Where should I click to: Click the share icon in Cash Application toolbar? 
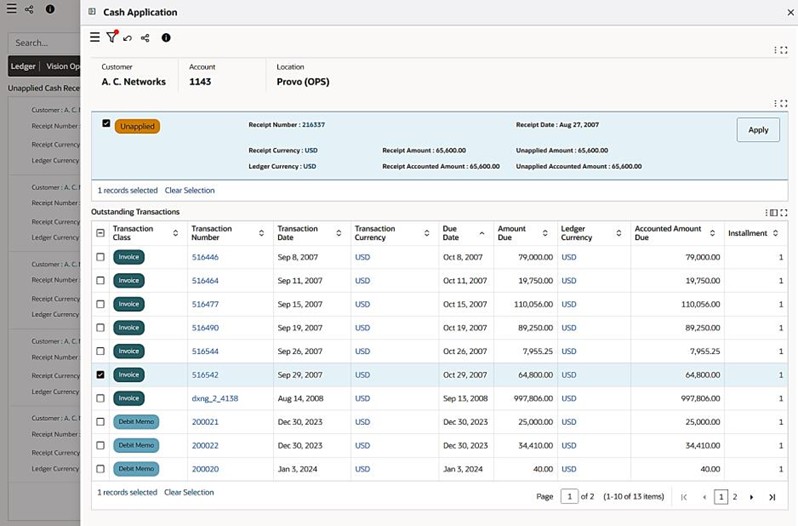(x=145, y=38)
